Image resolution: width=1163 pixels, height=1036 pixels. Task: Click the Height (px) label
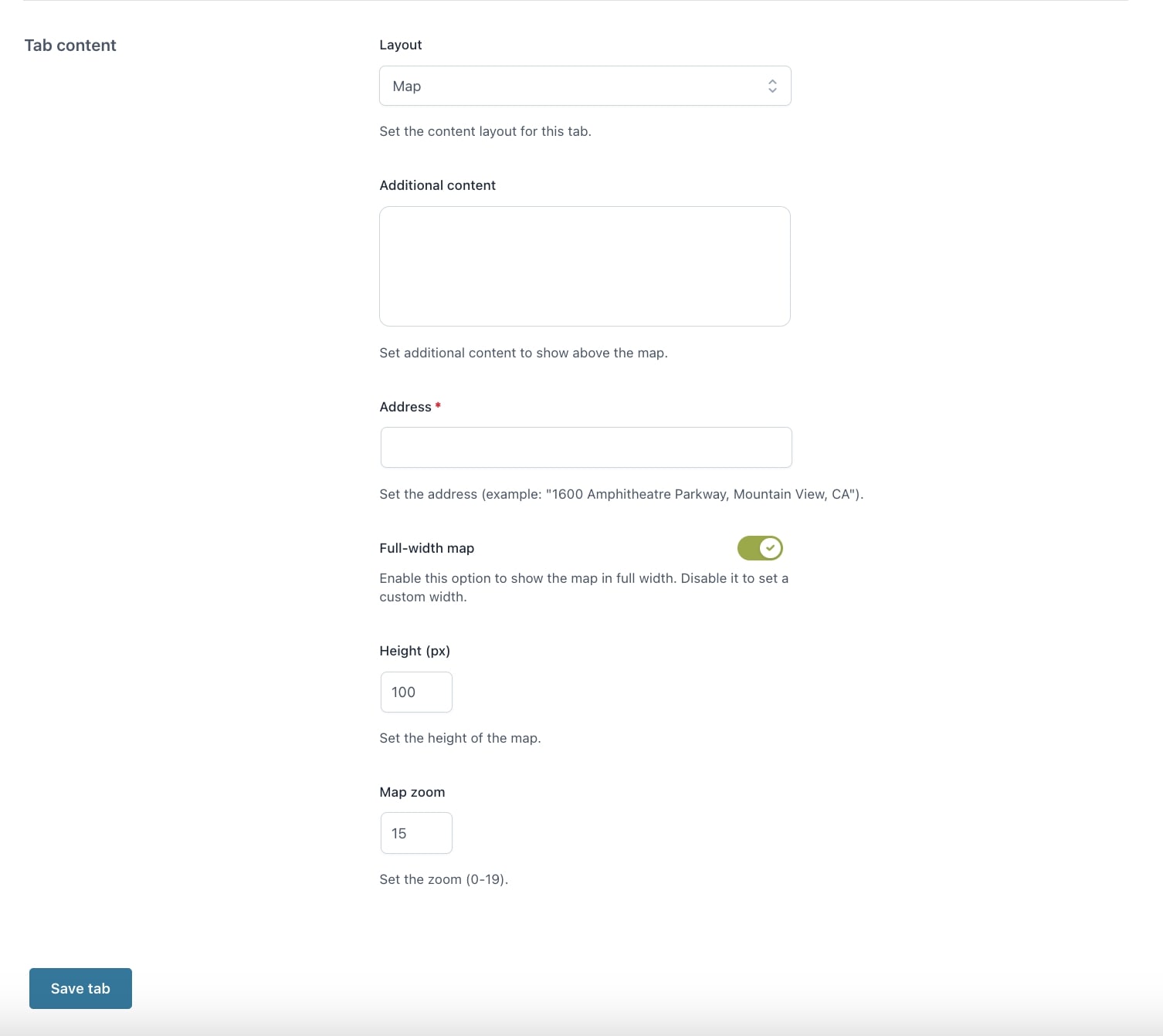[x=415, y=651]
